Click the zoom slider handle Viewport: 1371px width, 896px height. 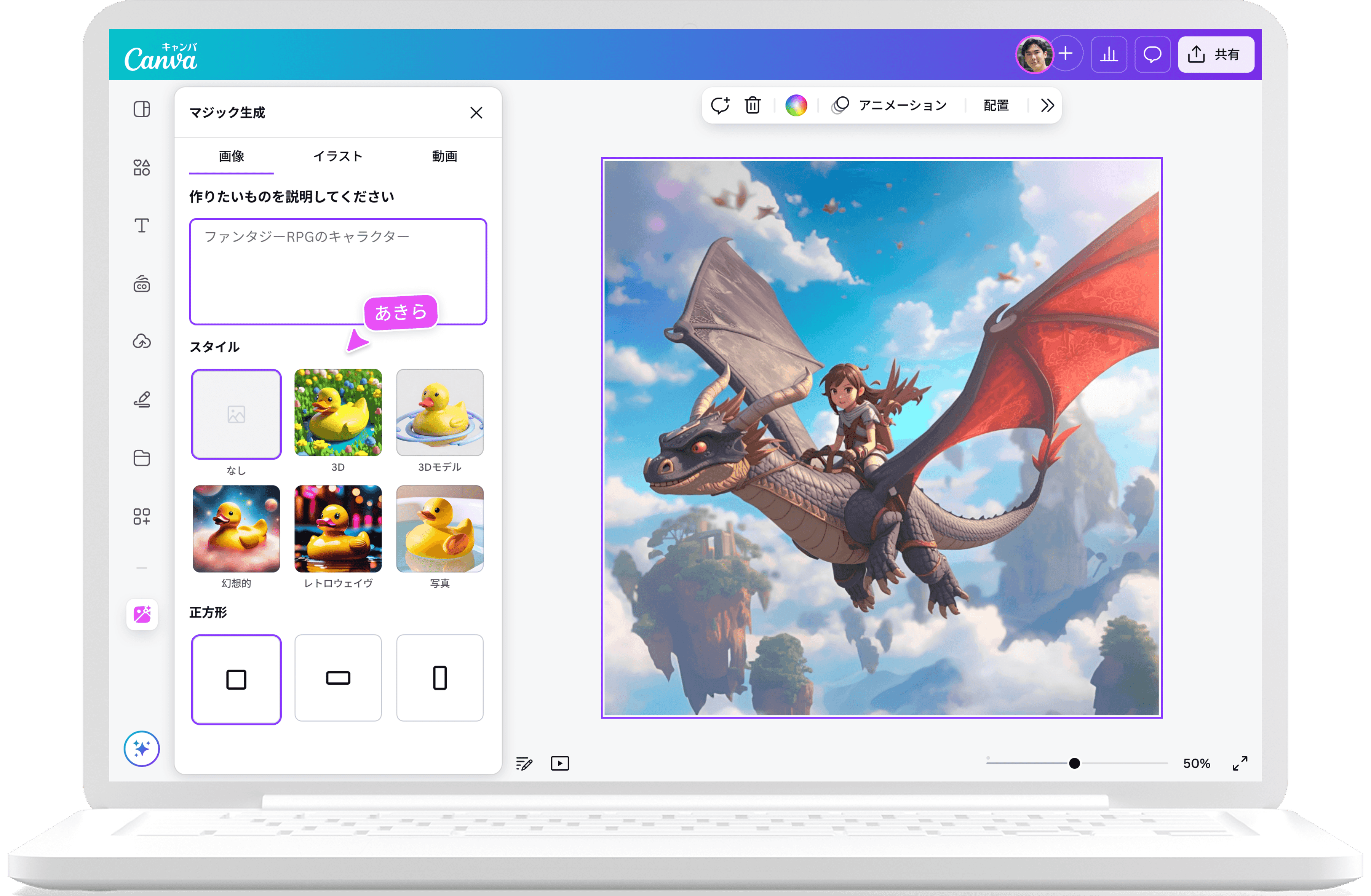pyautogui.click(x=1074, y=763)
